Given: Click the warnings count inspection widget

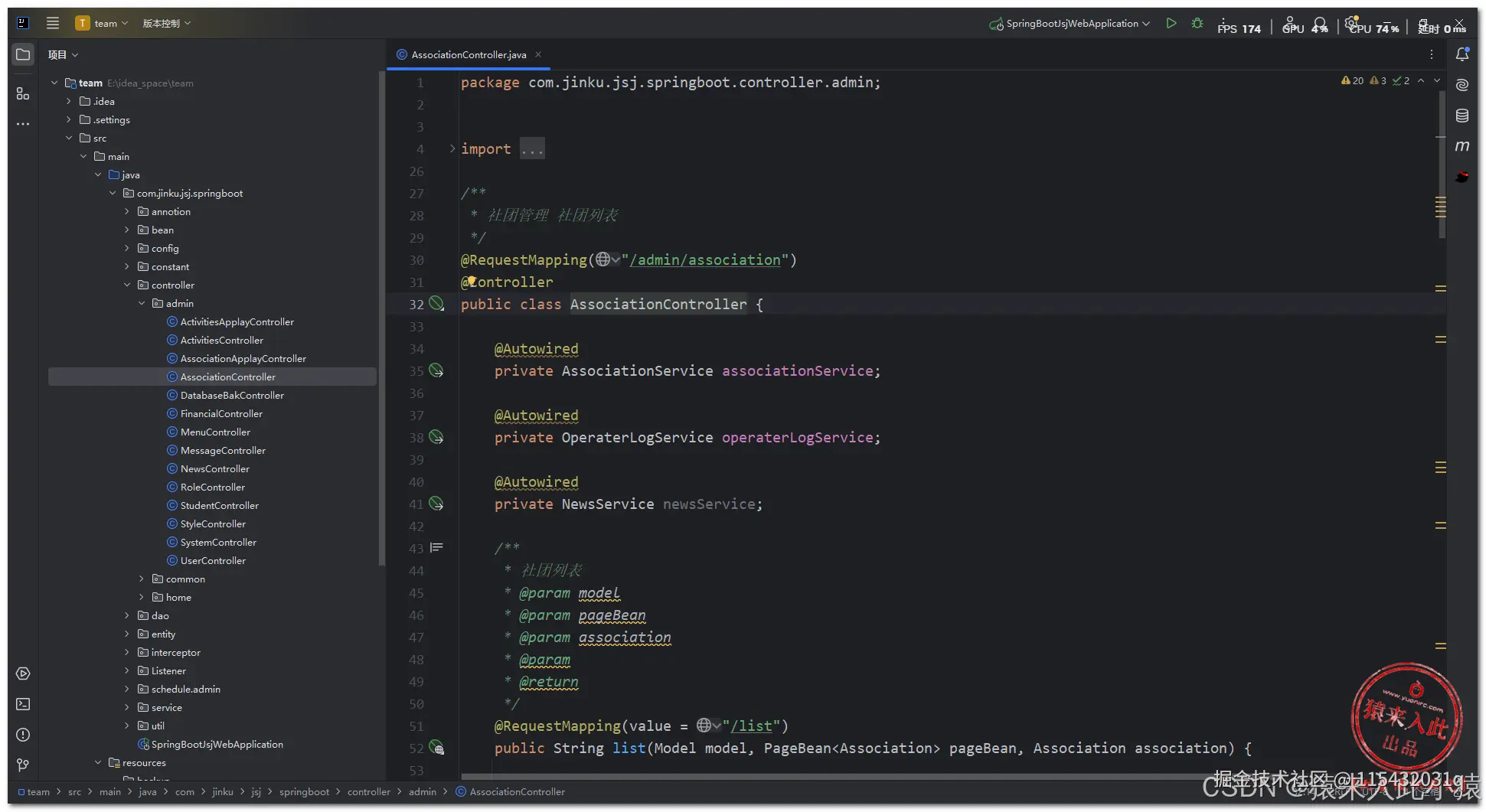Looking at the screenshot, I should 1353,80.
